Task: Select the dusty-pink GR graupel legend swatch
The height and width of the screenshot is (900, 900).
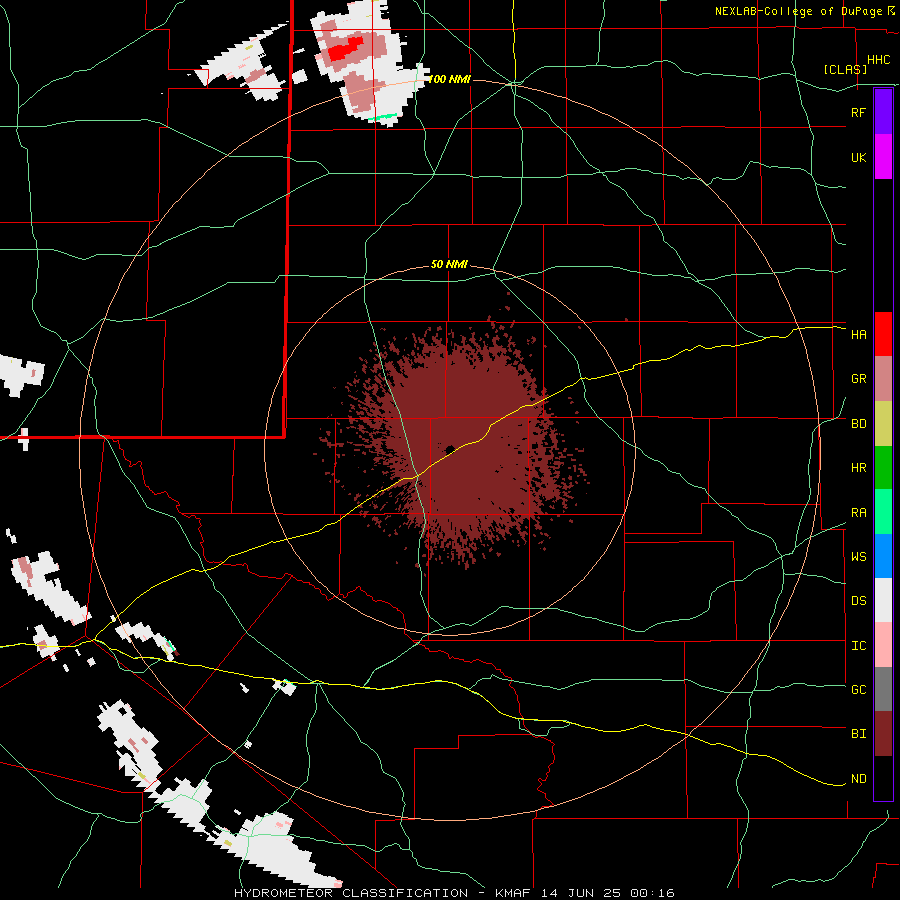Action: 883,379
